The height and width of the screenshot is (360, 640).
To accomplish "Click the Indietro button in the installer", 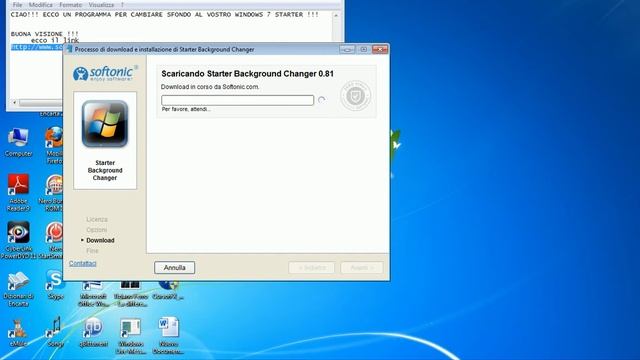I will [x=311, y=268].
